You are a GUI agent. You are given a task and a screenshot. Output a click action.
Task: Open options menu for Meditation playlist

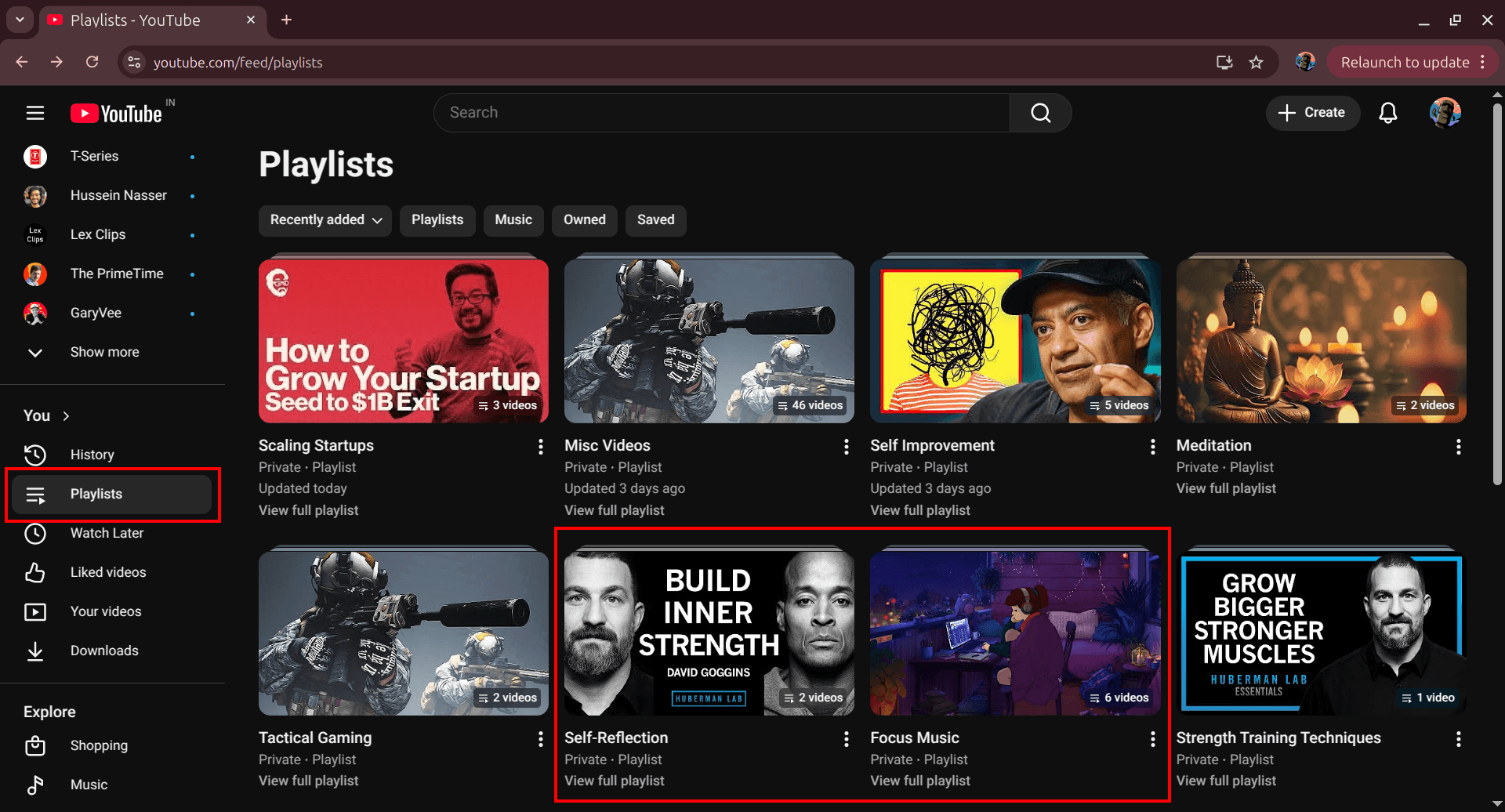(1458, 447)
